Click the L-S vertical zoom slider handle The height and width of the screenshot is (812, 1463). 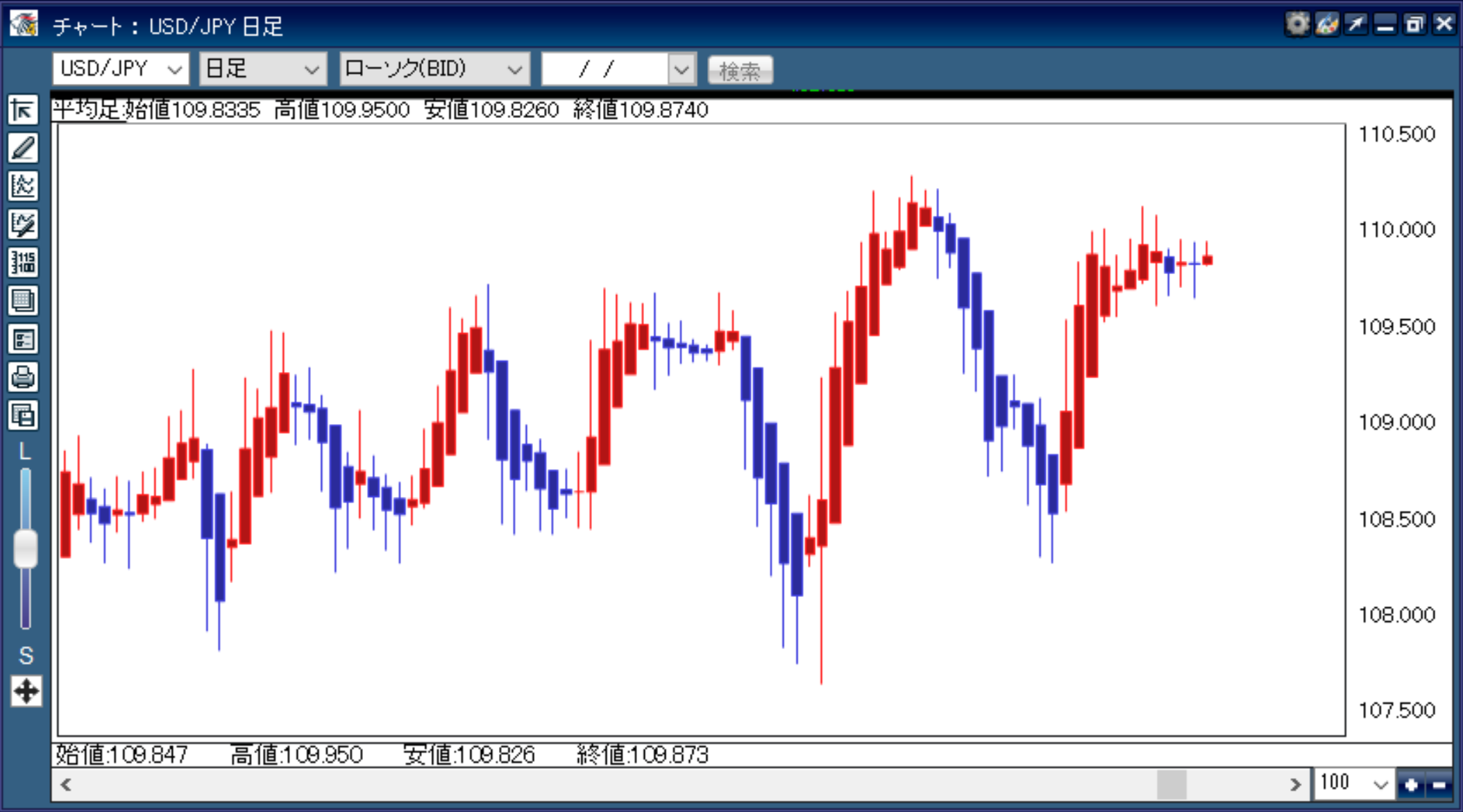26,549
